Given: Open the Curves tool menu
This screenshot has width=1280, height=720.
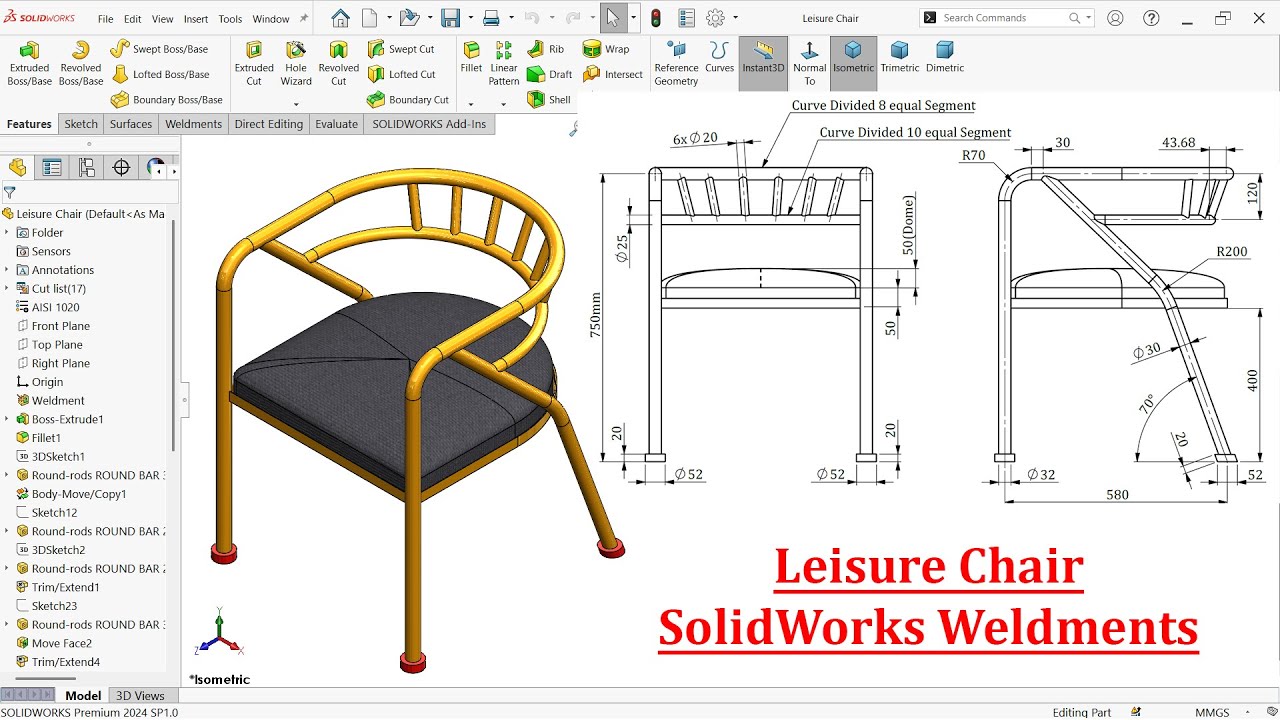Looking at the screenshot, I should click(x=719, y=58).
